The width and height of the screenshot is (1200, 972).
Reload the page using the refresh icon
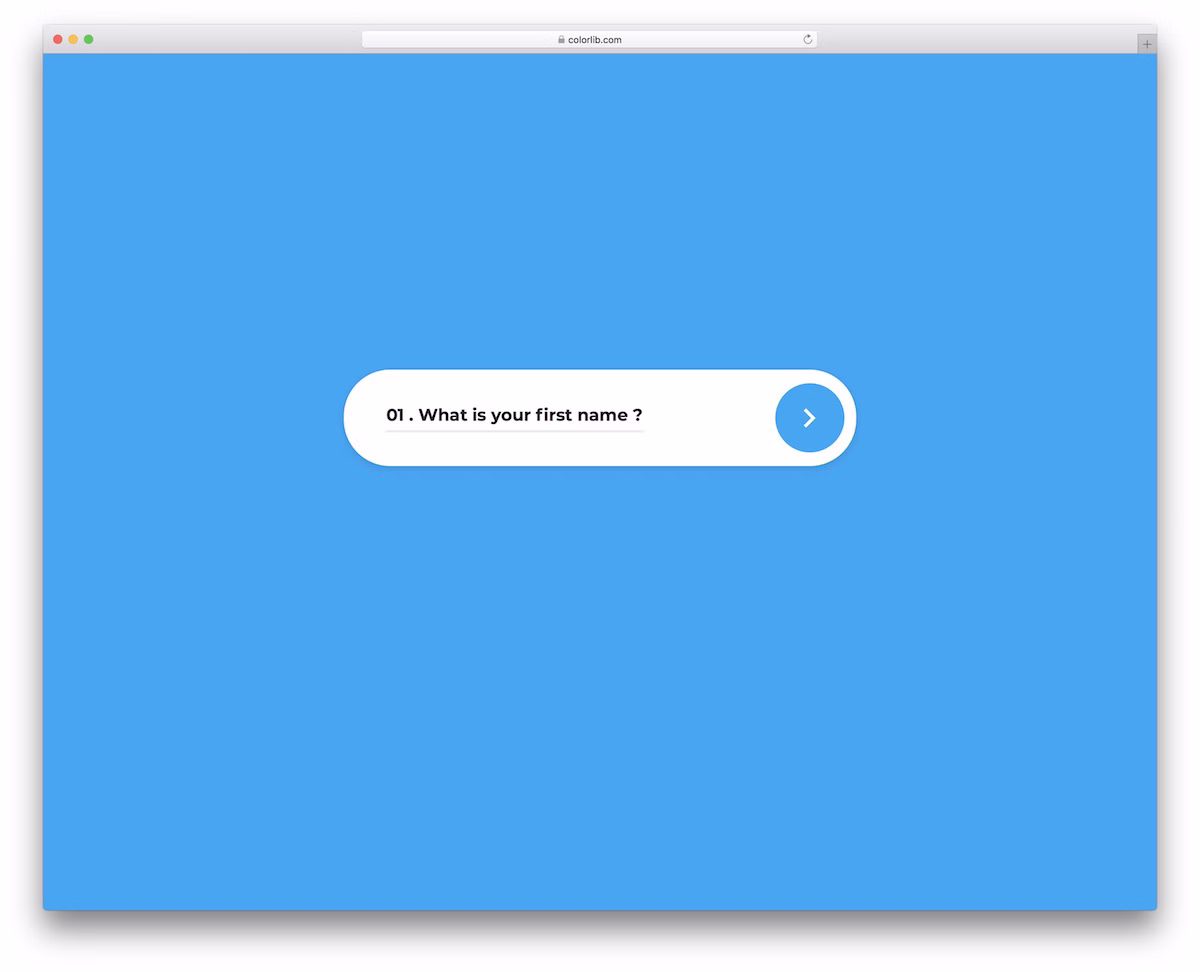pos(808,39)
